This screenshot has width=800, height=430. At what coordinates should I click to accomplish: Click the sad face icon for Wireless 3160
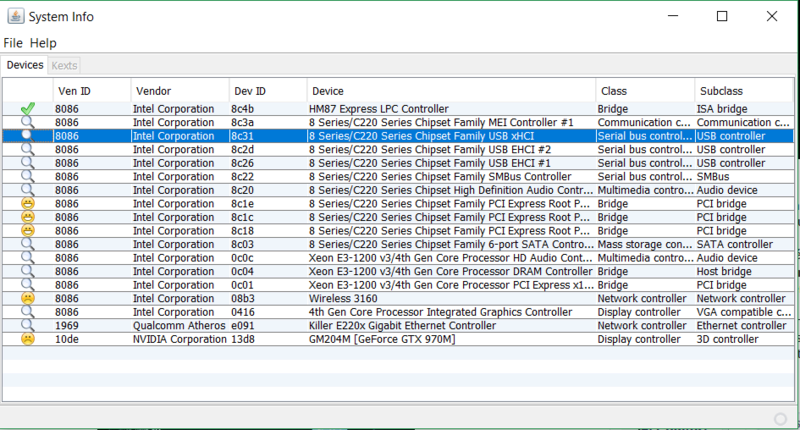(x=28, y=298)
